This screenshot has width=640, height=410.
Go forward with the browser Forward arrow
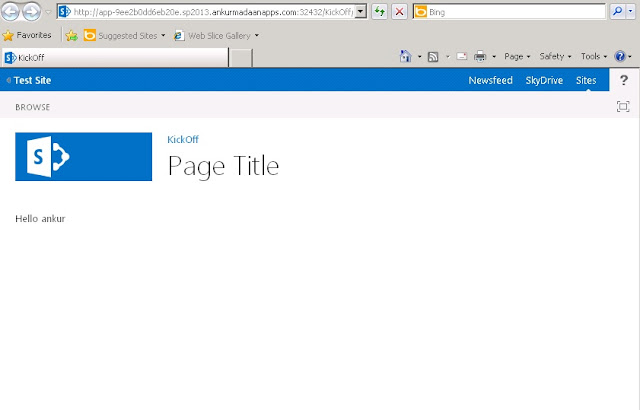32,12
